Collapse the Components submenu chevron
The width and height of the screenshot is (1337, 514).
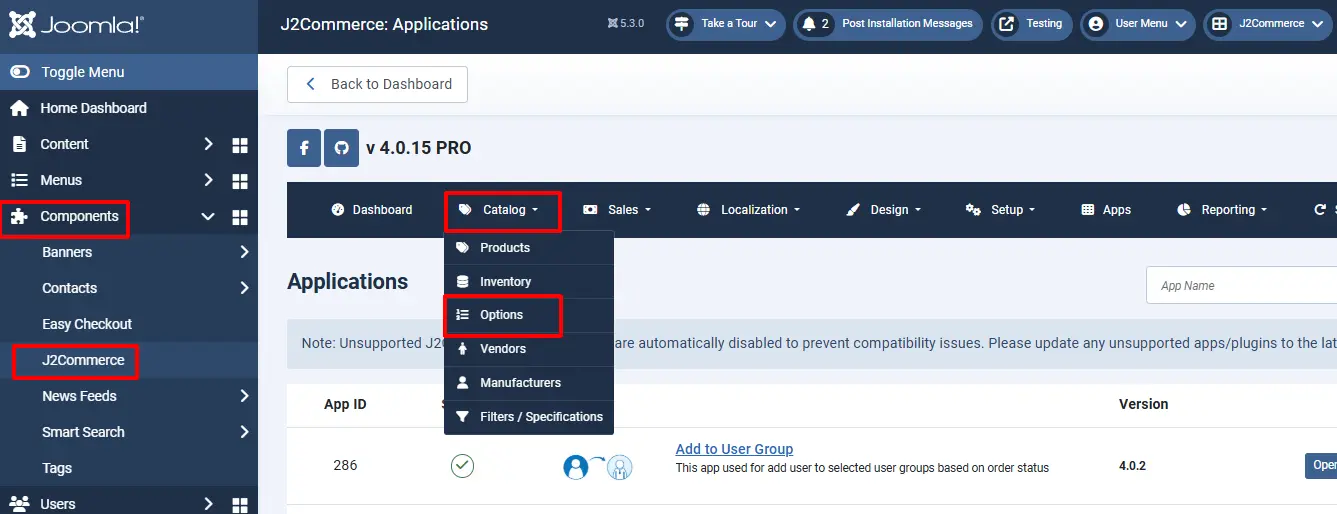[x=208, y=216]
